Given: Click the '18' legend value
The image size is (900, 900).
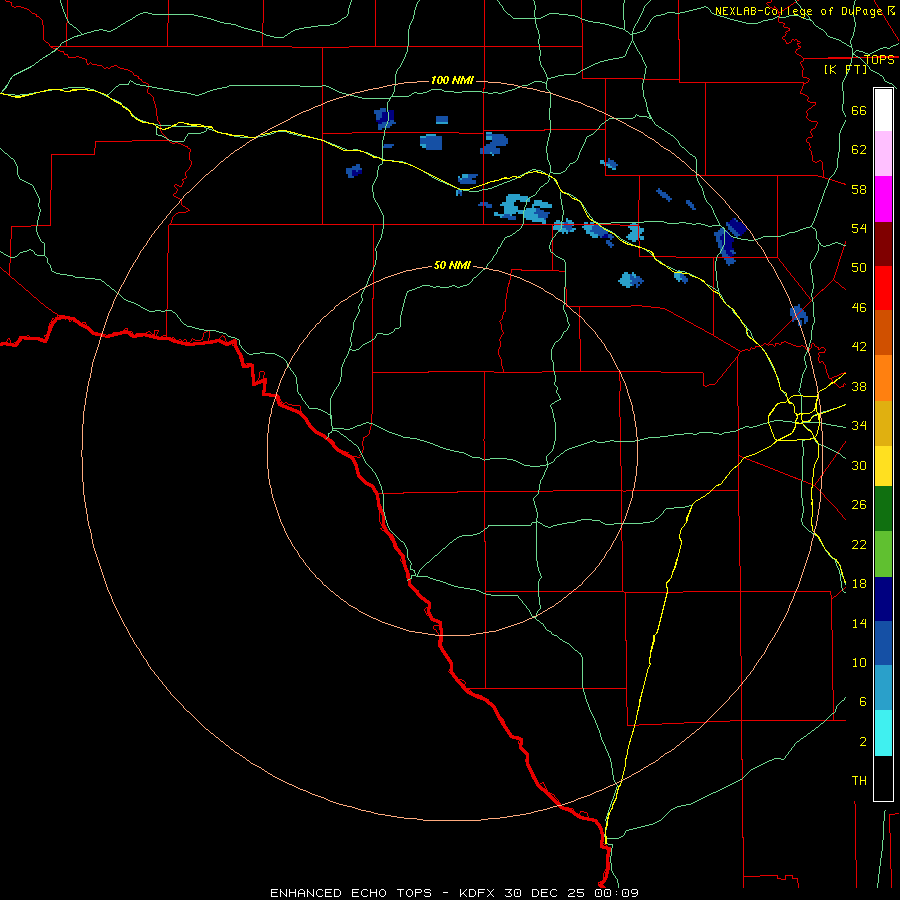Looking at the screenshot, I should click(x=859, y=584).
